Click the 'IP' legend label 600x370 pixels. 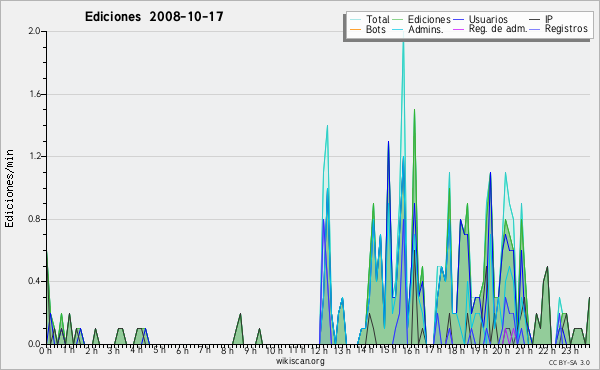coord(549,19)
